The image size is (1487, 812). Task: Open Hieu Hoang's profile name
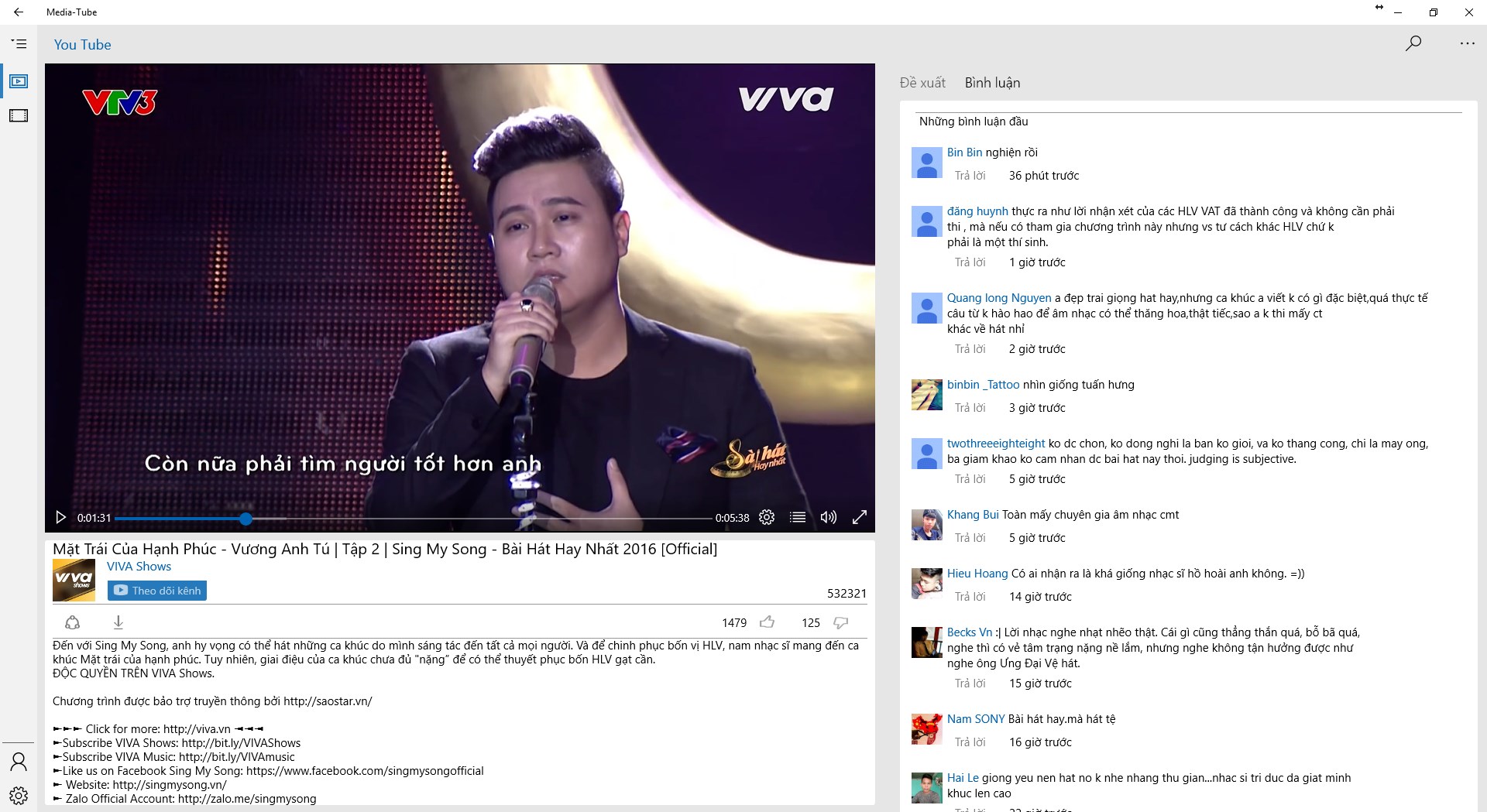977,574
